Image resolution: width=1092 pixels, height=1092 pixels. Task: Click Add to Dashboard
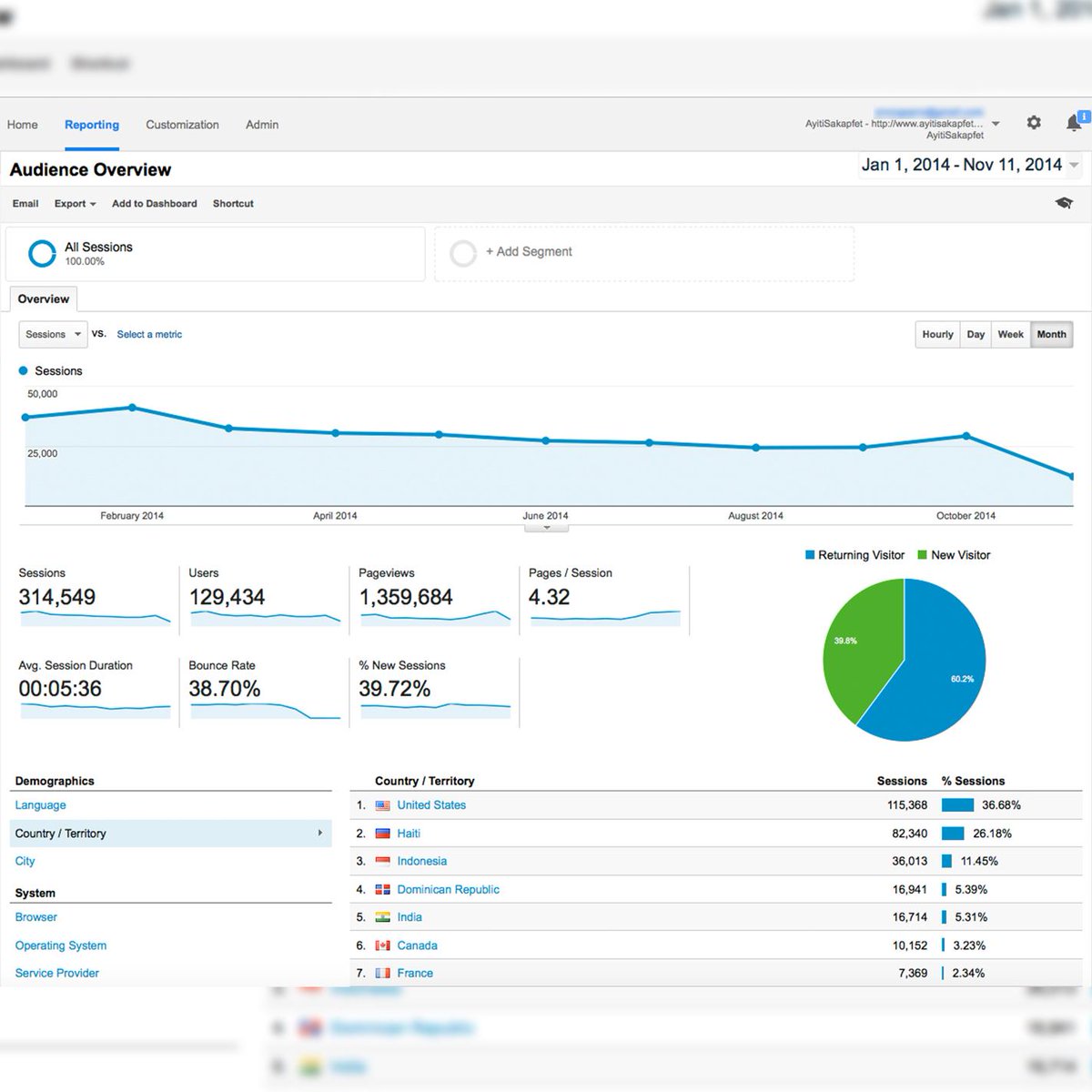tap(154, 203)
